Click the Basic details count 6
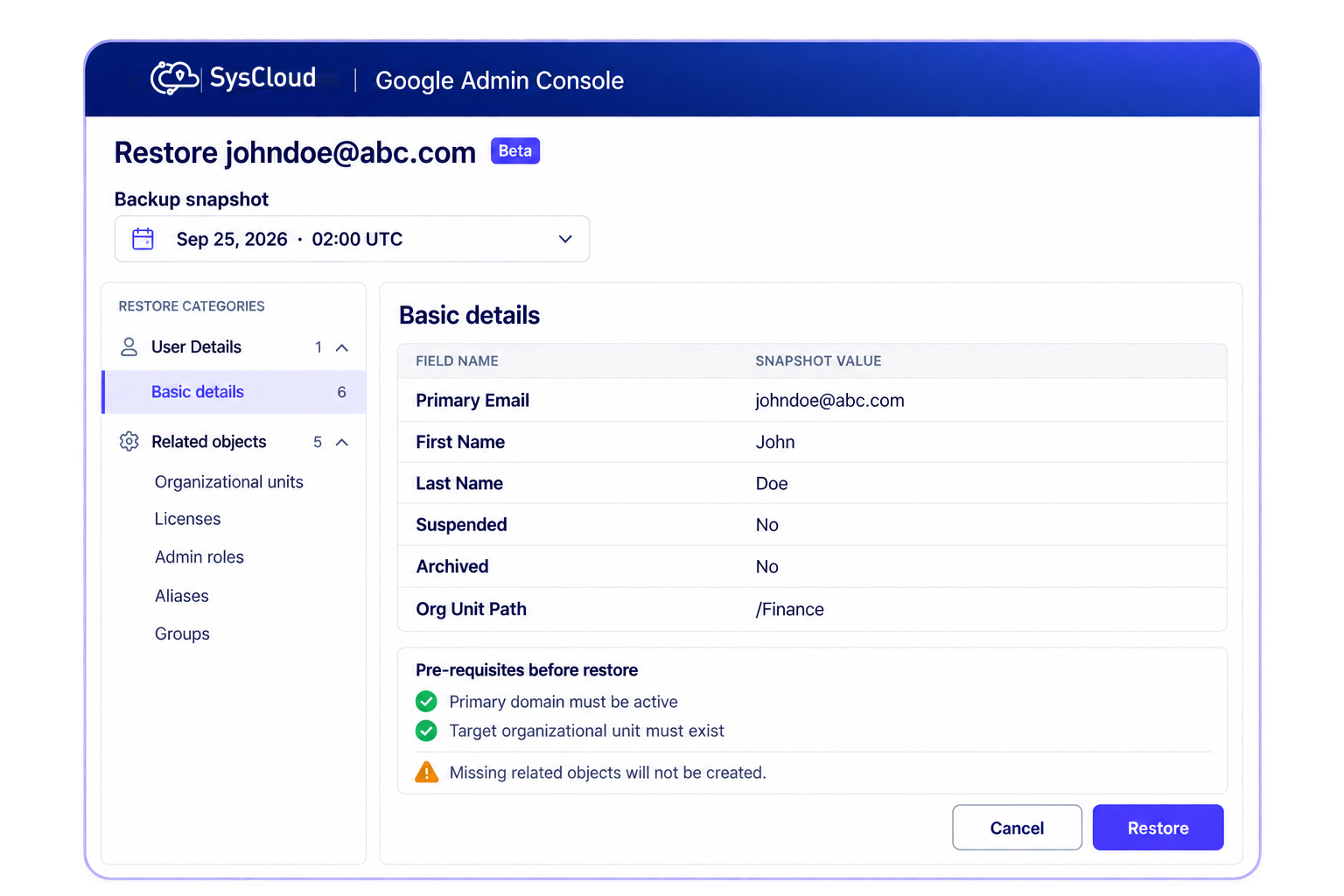The image size is (1344, 896). tap(341, 392)
